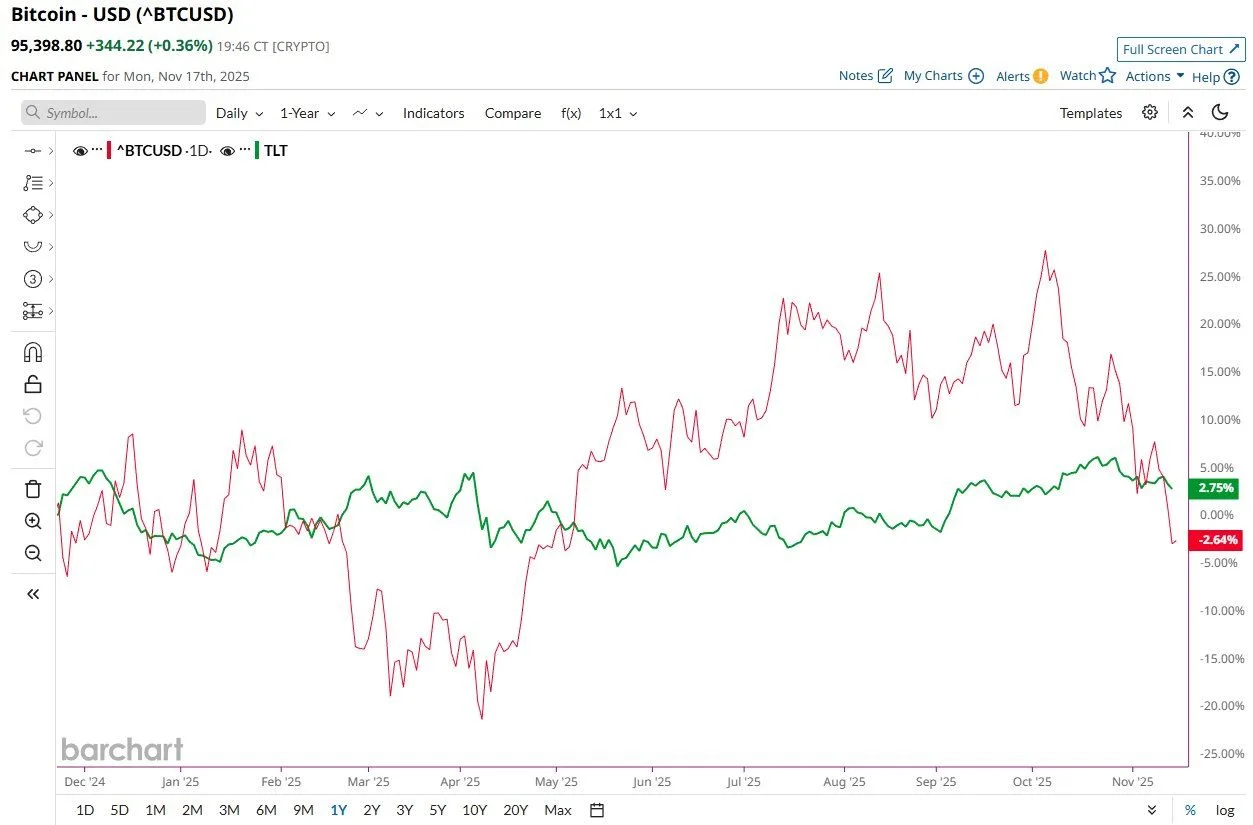The image size is (1253, 825).
Task: Open the Actions dropdown menu
Action: [1155, 76]
